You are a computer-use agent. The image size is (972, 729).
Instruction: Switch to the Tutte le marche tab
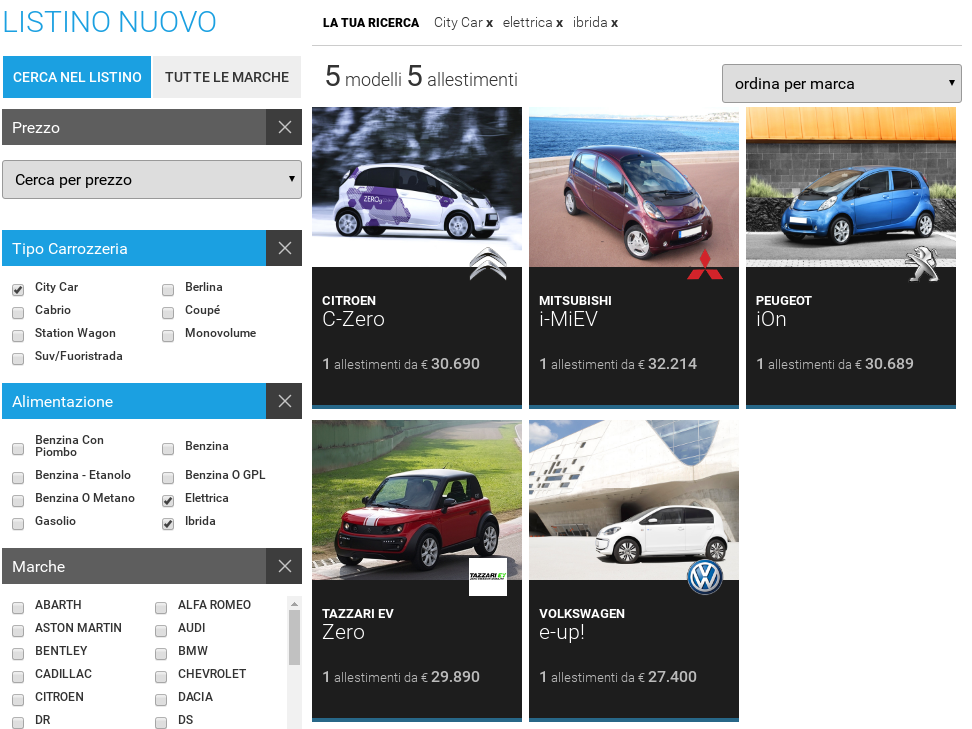click(227, 77)
